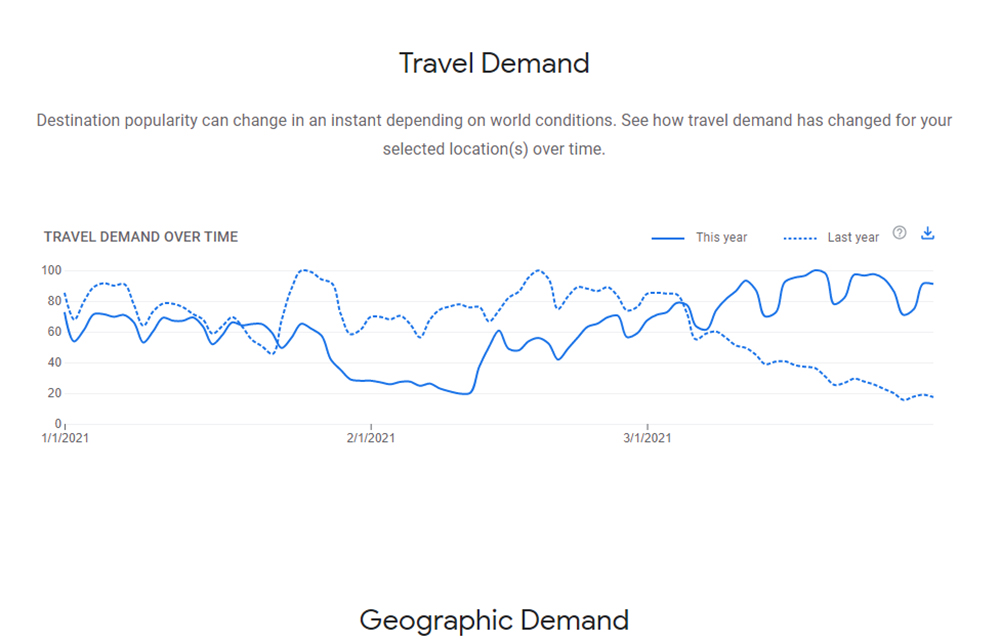Viewport: 1000px width, 643px height.
Task: Click the 80 value on the y-axis
Action: coord(54,301)
